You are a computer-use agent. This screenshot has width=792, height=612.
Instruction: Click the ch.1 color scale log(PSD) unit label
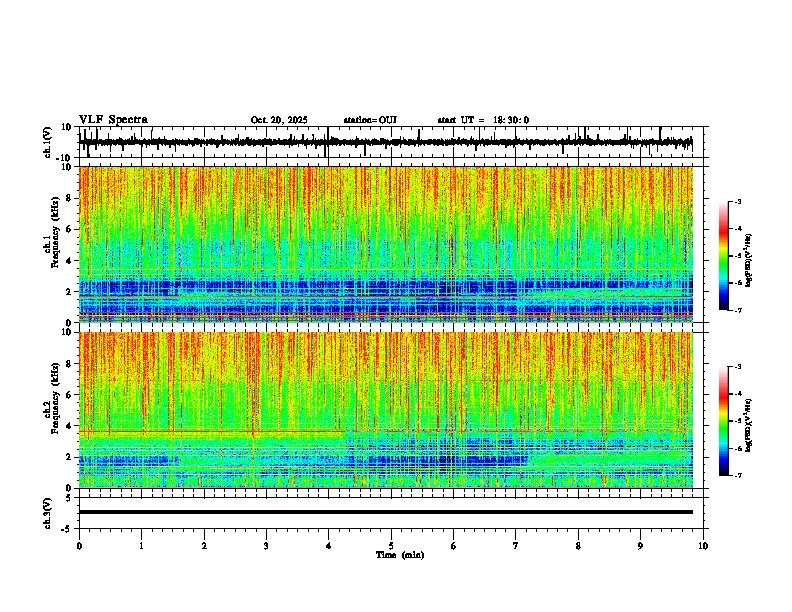point(749,261)
